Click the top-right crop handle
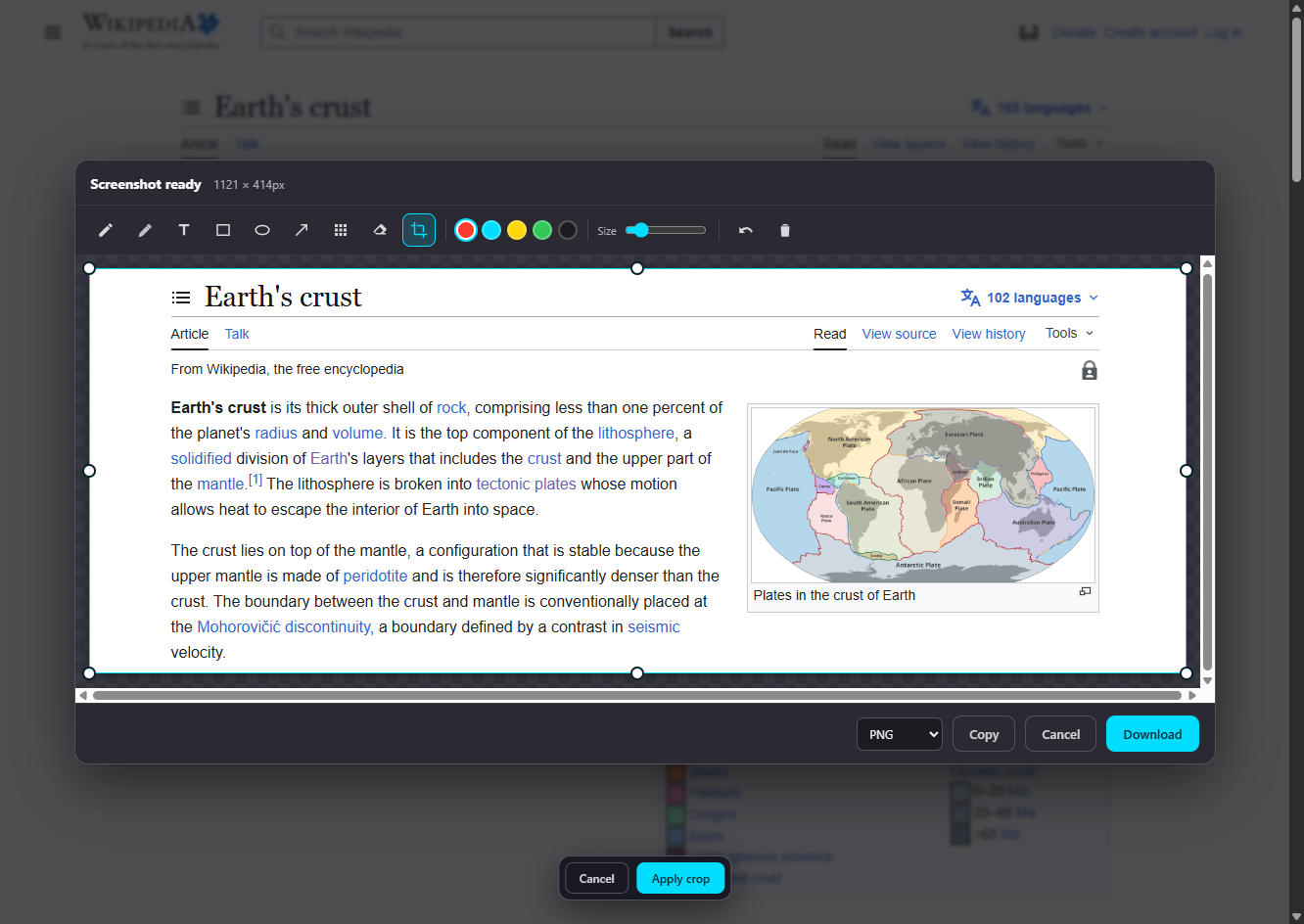This screenshot has height=924, width=1304. pos(1187,268)
